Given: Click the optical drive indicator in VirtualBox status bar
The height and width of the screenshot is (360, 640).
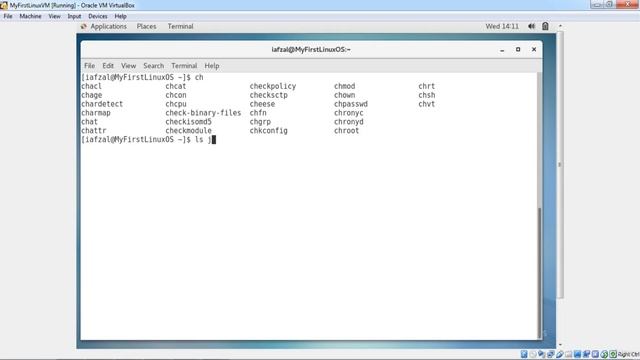Looking at the screenshot, I should [x=533, y=354].
